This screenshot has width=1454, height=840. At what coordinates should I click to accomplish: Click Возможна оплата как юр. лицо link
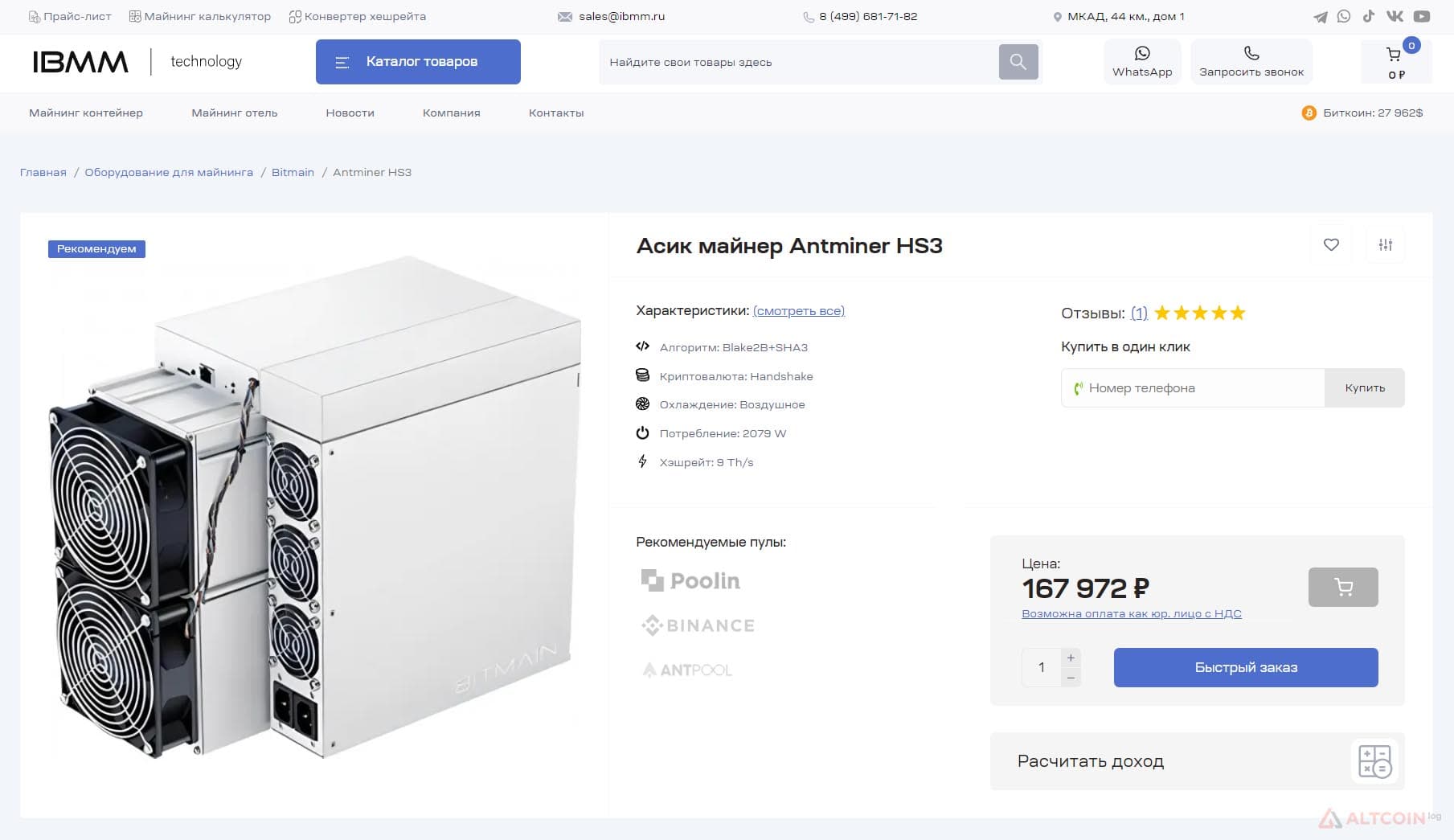1132,613
